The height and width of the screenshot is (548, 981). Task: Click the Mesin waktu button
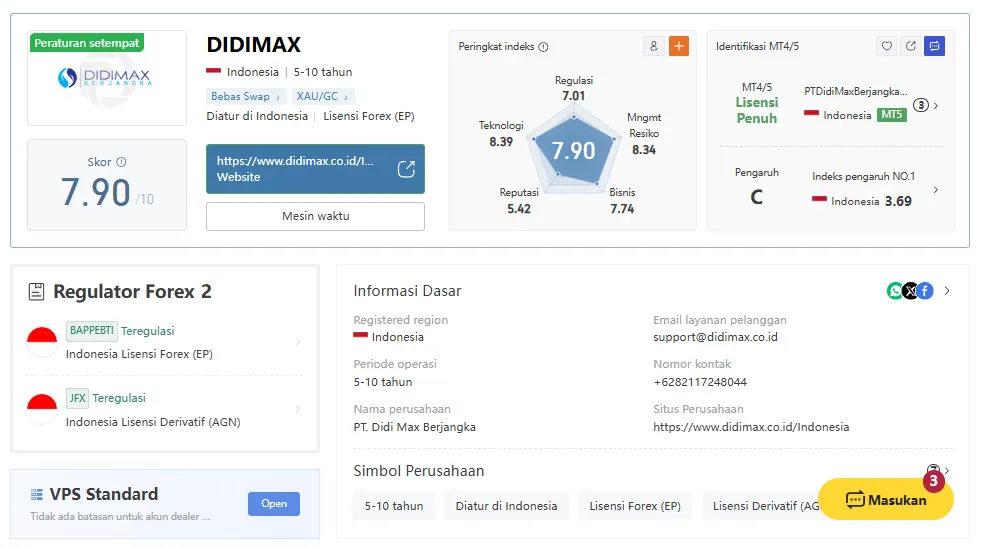tap(315, 216)
